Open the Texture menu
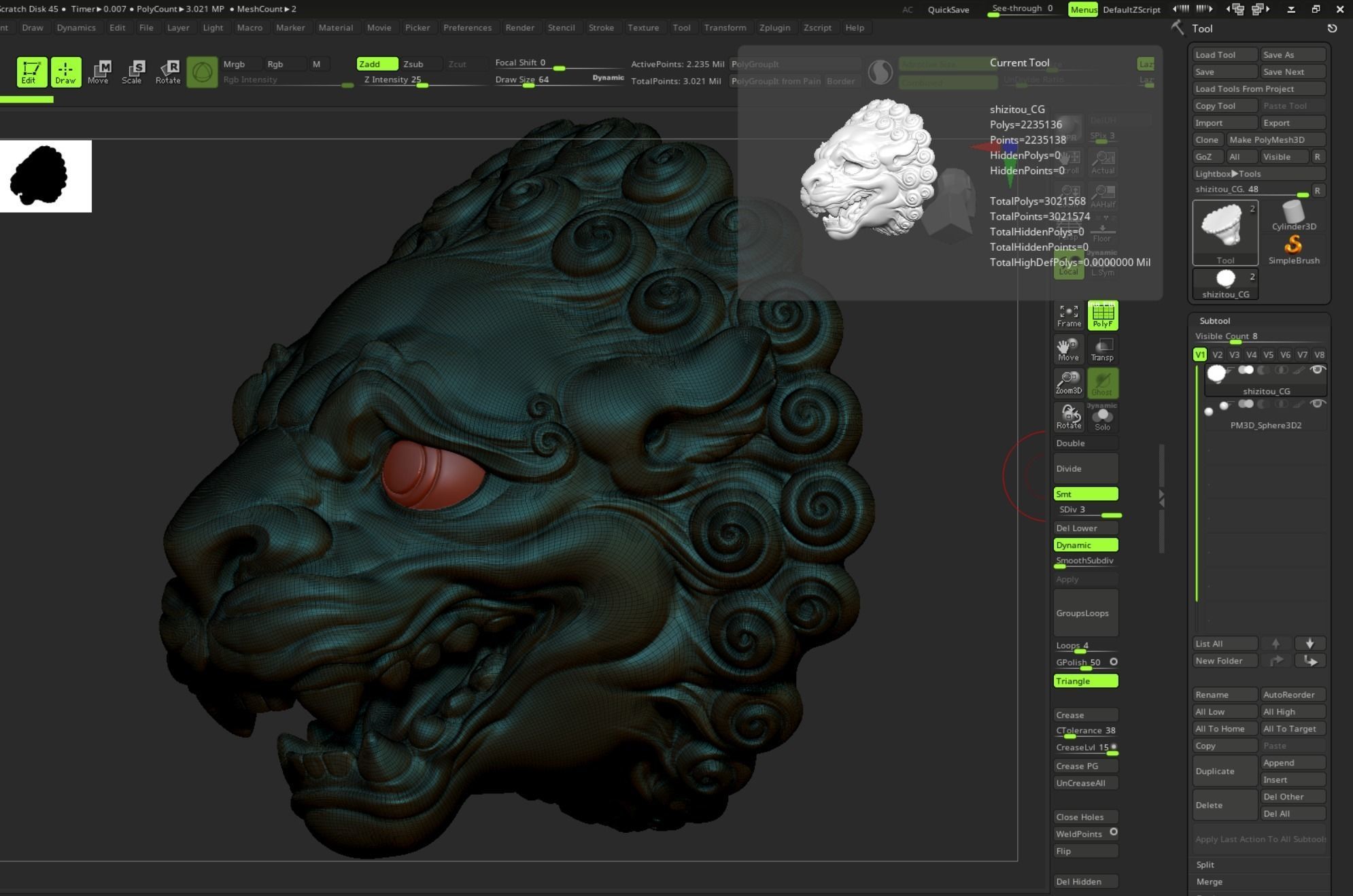Viewport: 1353px width, 896px height. click(x=643, y=28)
